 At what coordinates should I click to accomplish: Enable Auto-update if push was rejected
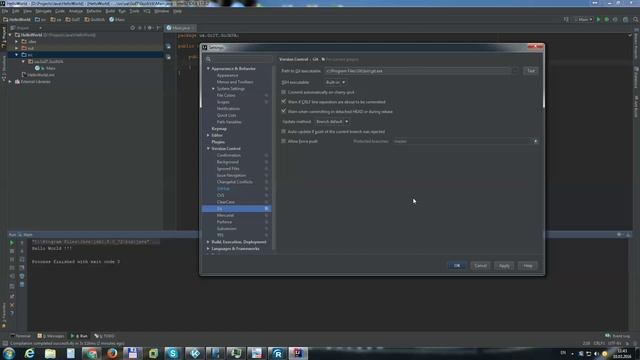(x=284, y=131)
